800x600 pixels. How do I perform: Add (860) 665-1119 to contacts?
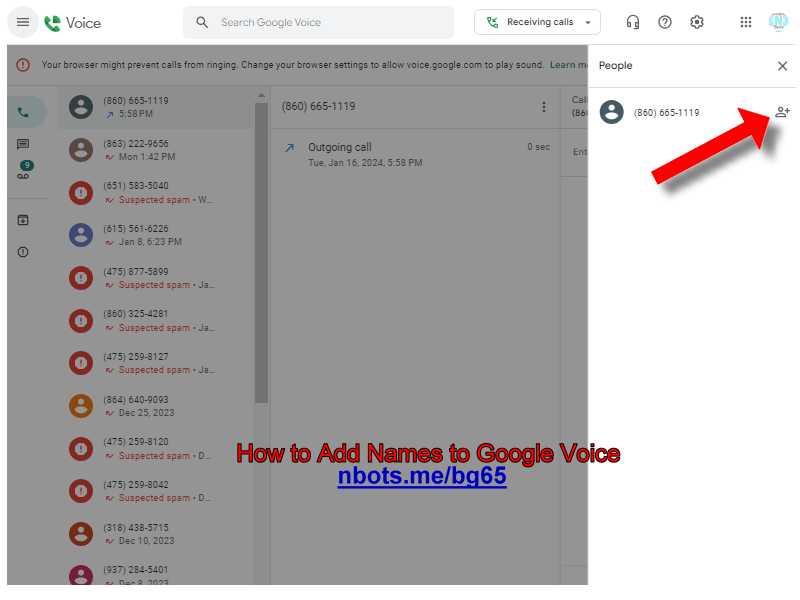(782, 112)
